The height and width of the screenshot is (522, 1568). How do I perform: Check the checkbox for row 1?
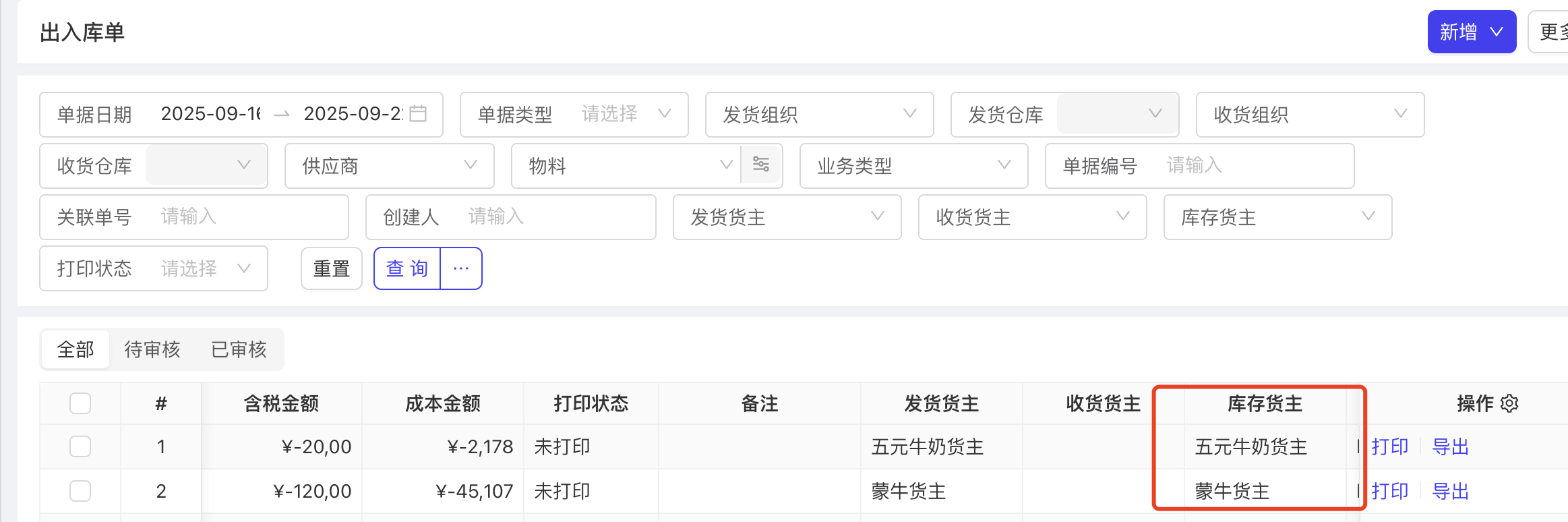(80, 446)
